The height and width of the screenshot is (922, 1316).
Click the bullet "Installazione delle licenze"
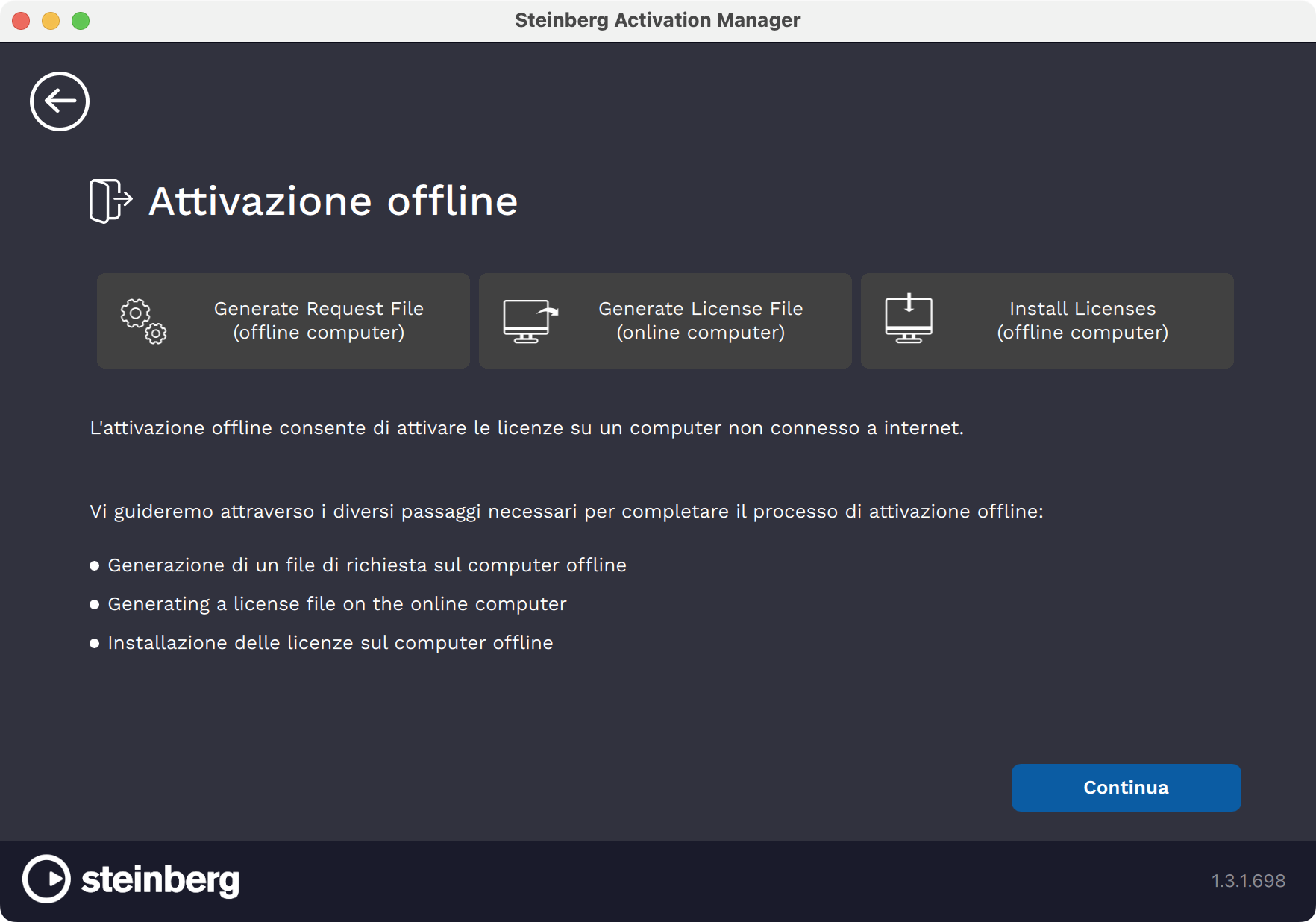[330, 643]
